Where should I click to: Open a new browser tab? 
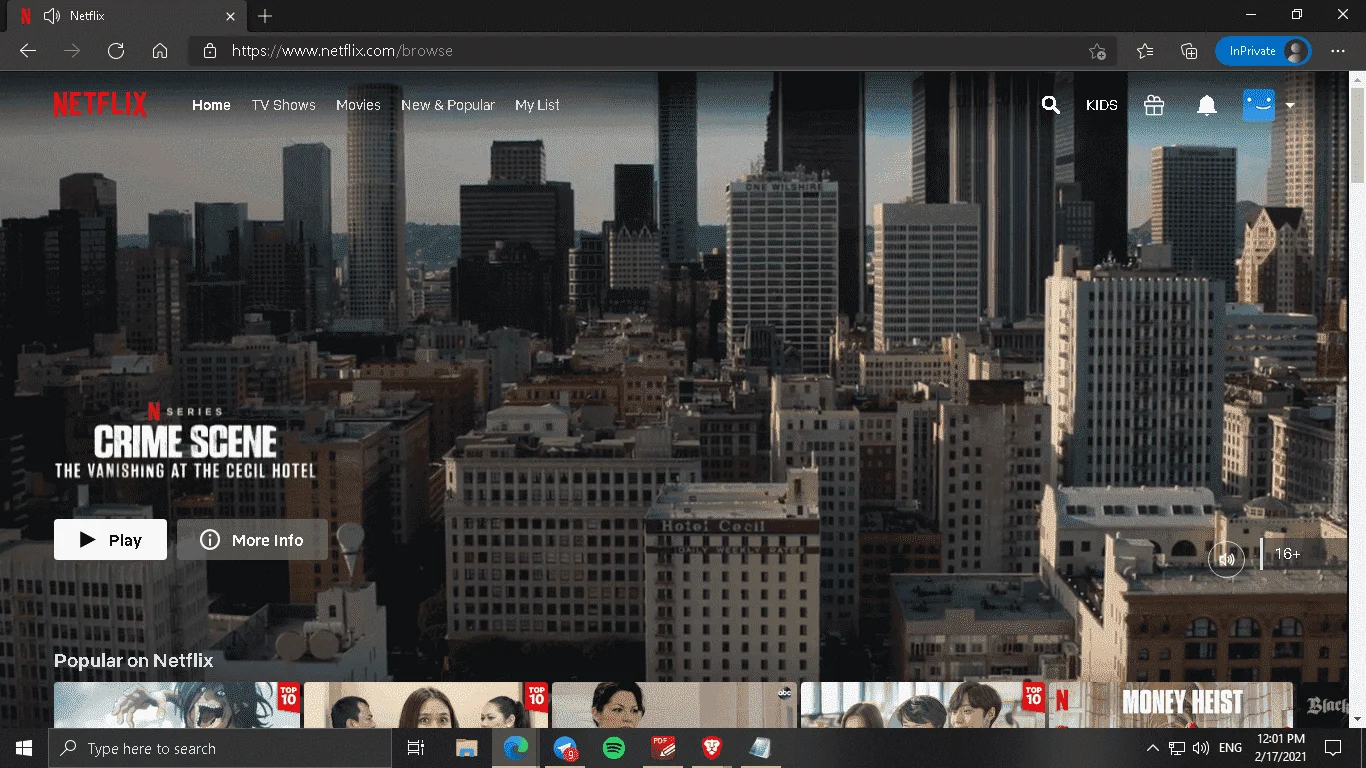[264, 16]
